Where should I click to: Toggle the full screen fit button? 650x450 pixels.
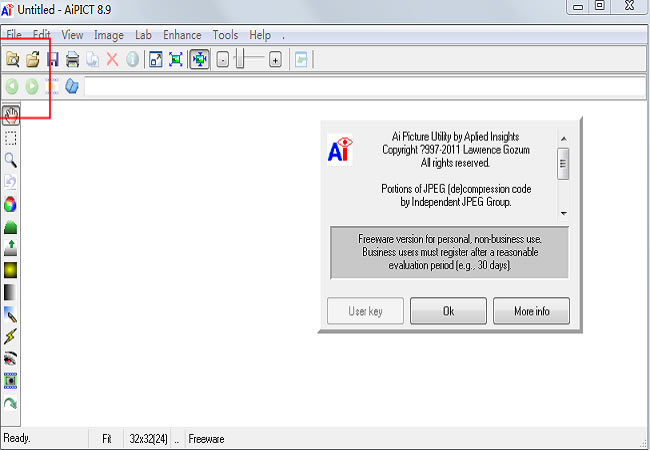(199, 60)
